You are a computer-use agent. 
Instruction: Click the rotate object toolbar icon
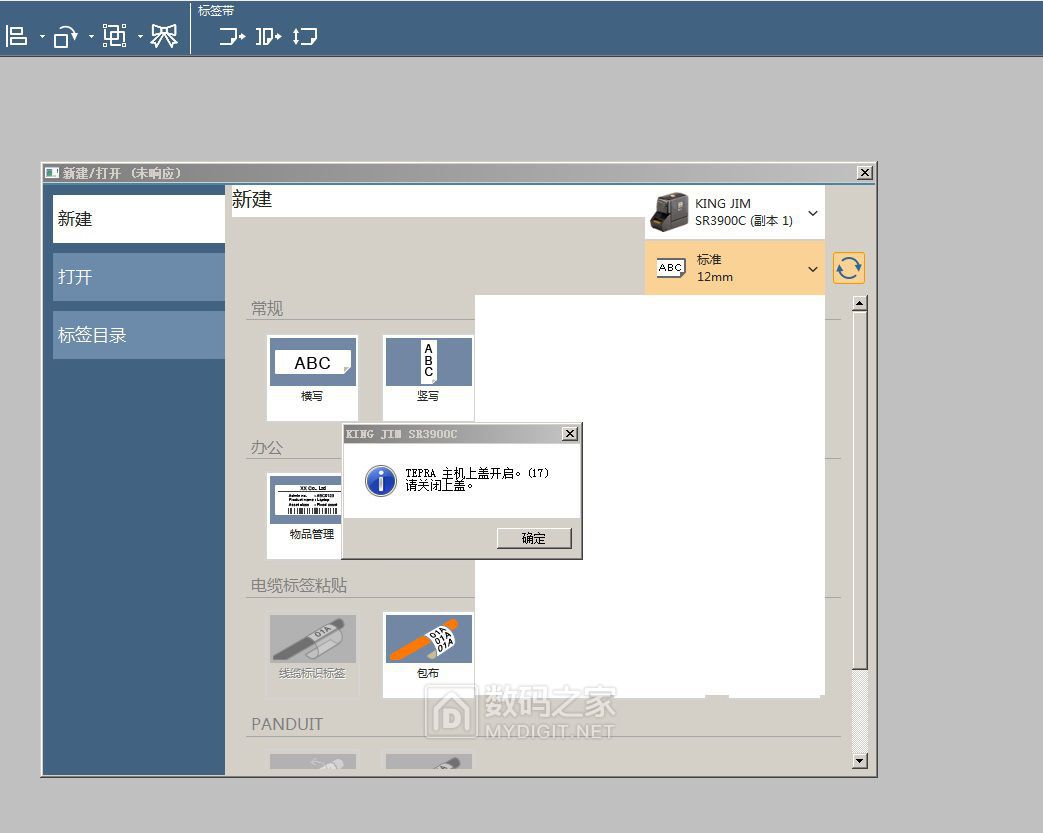click(65, 36)
